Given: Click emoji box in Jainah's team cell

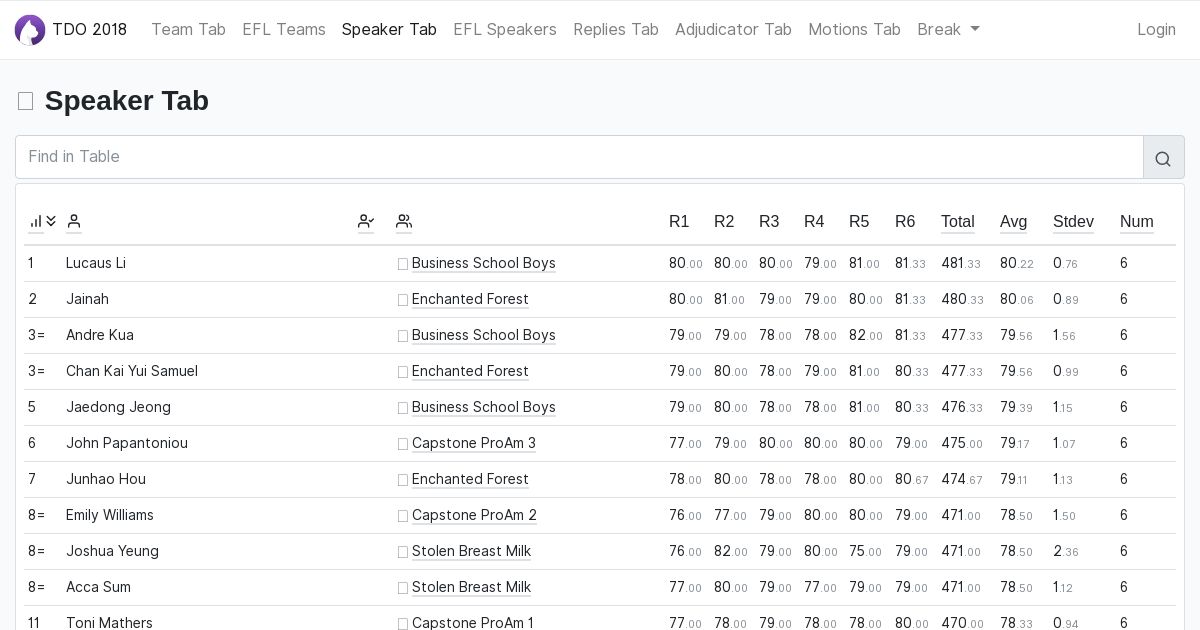Looking at the screenshot, I should 403,300.
